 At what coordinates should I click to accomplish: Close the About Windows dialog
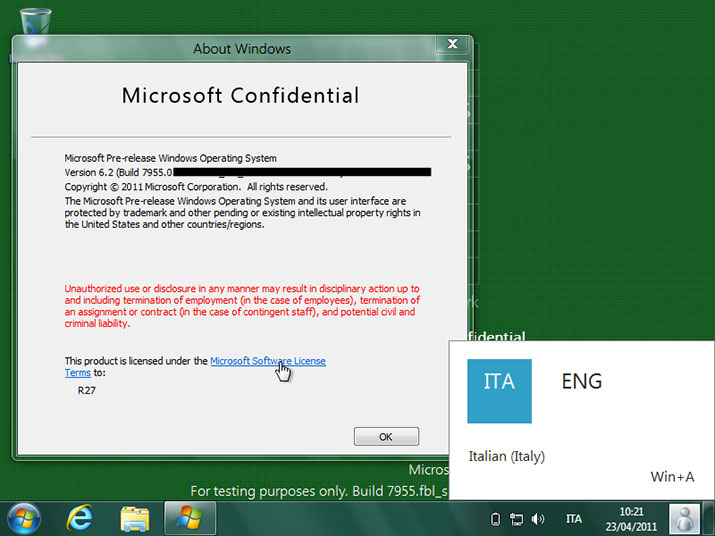pos(452,44)
